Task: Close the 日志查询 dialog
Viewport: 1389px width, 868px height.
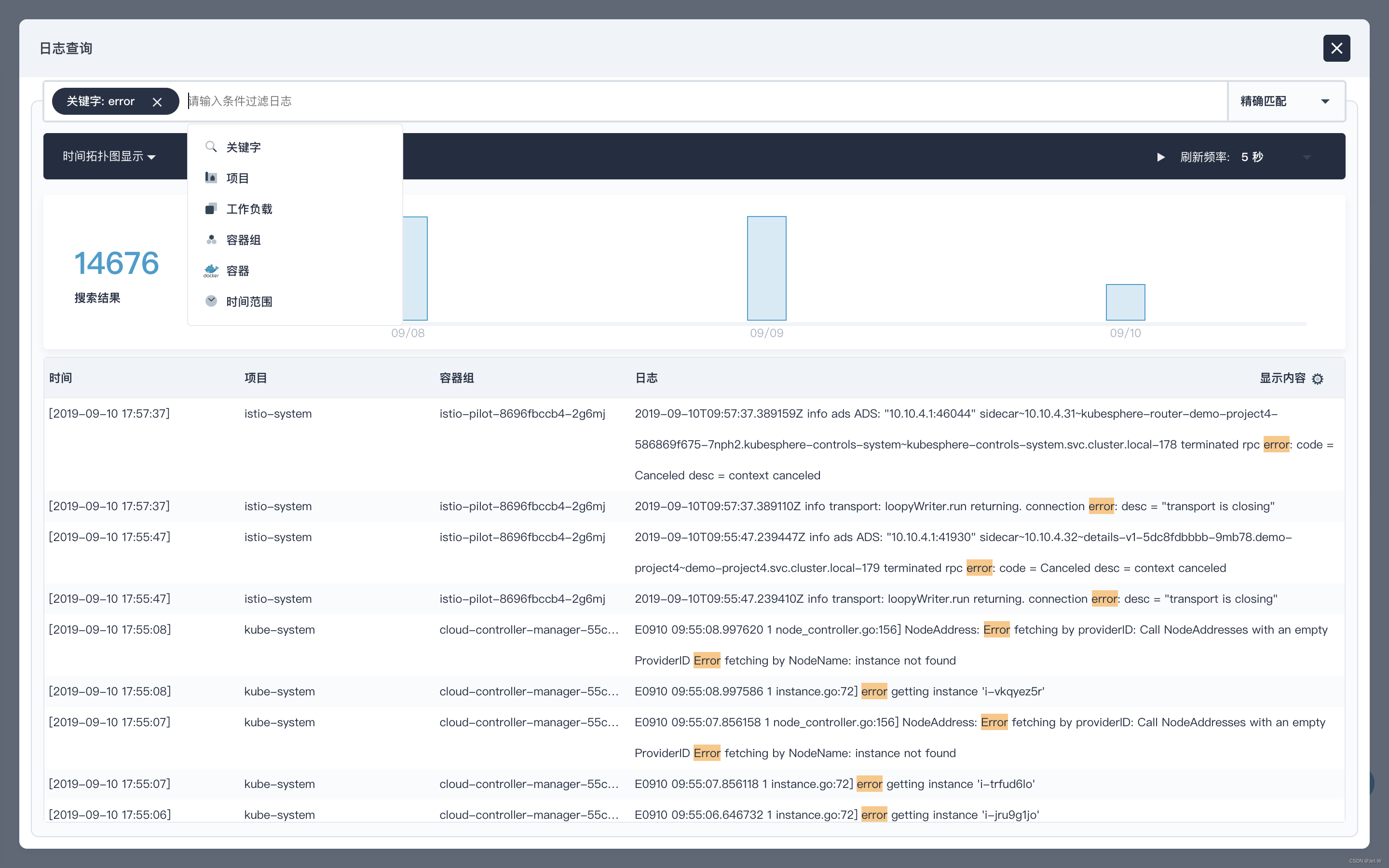Action: [x=1336, y=48]
